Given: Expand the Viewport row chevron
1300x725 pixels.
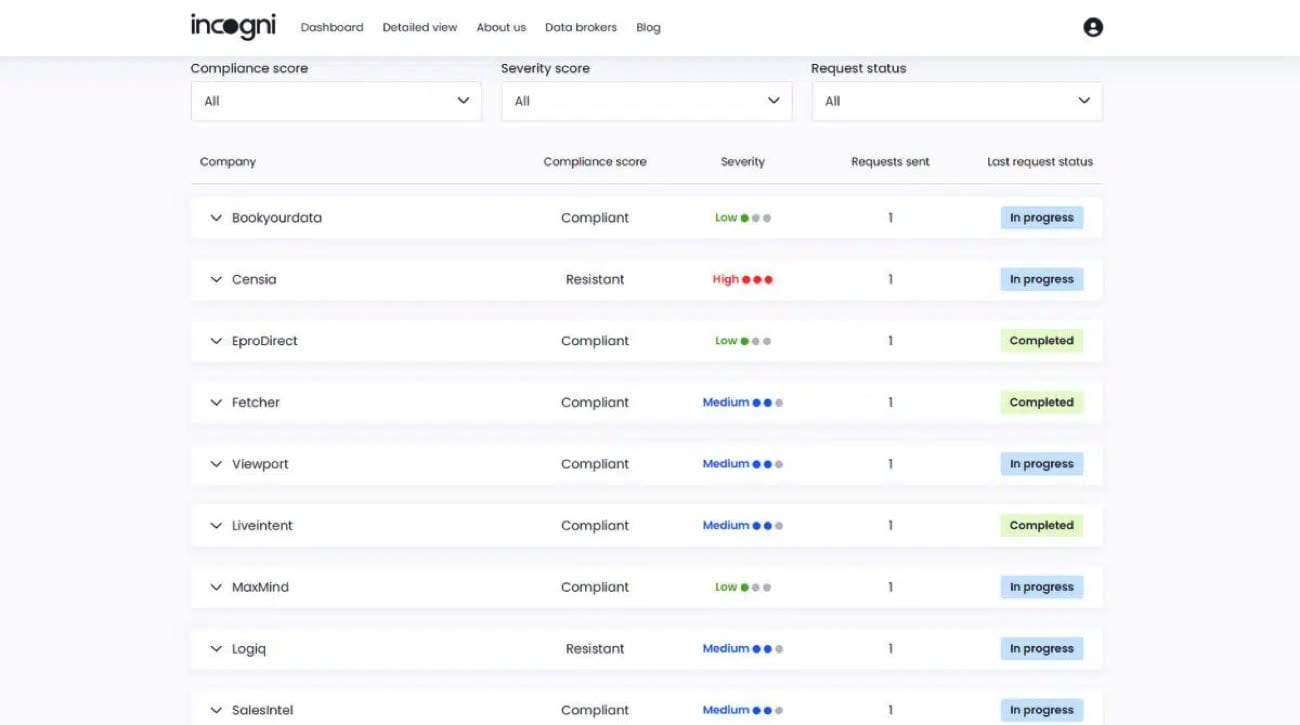Looking at the screenshot, I should coord(216,464).
